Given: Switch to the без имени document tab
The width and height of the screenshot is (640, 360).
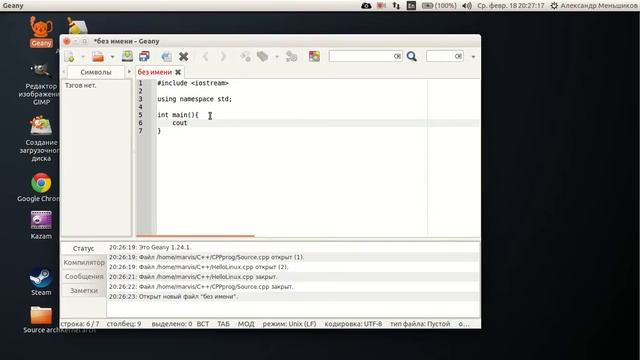Looking at the screenshot, I should [155, 72].
